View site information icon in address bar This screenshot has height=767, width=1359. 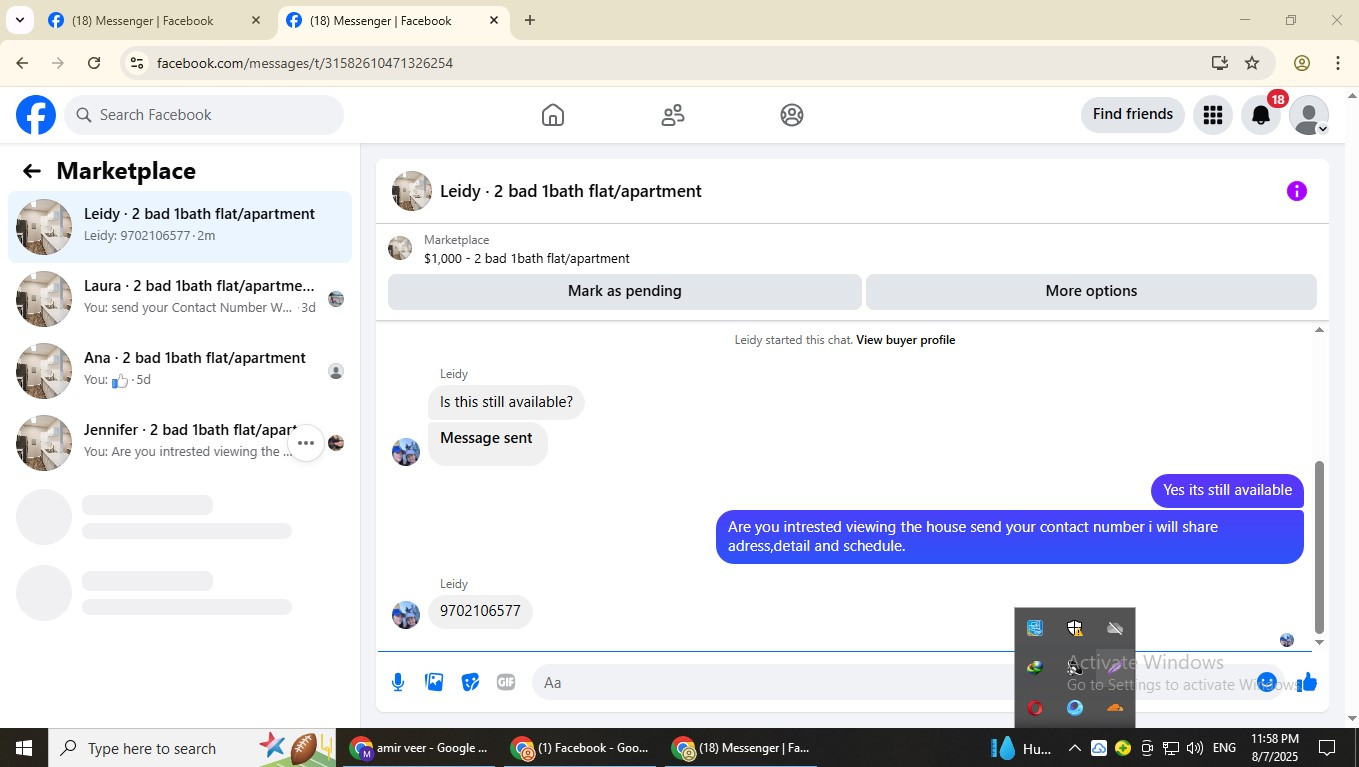click(137, 63)
